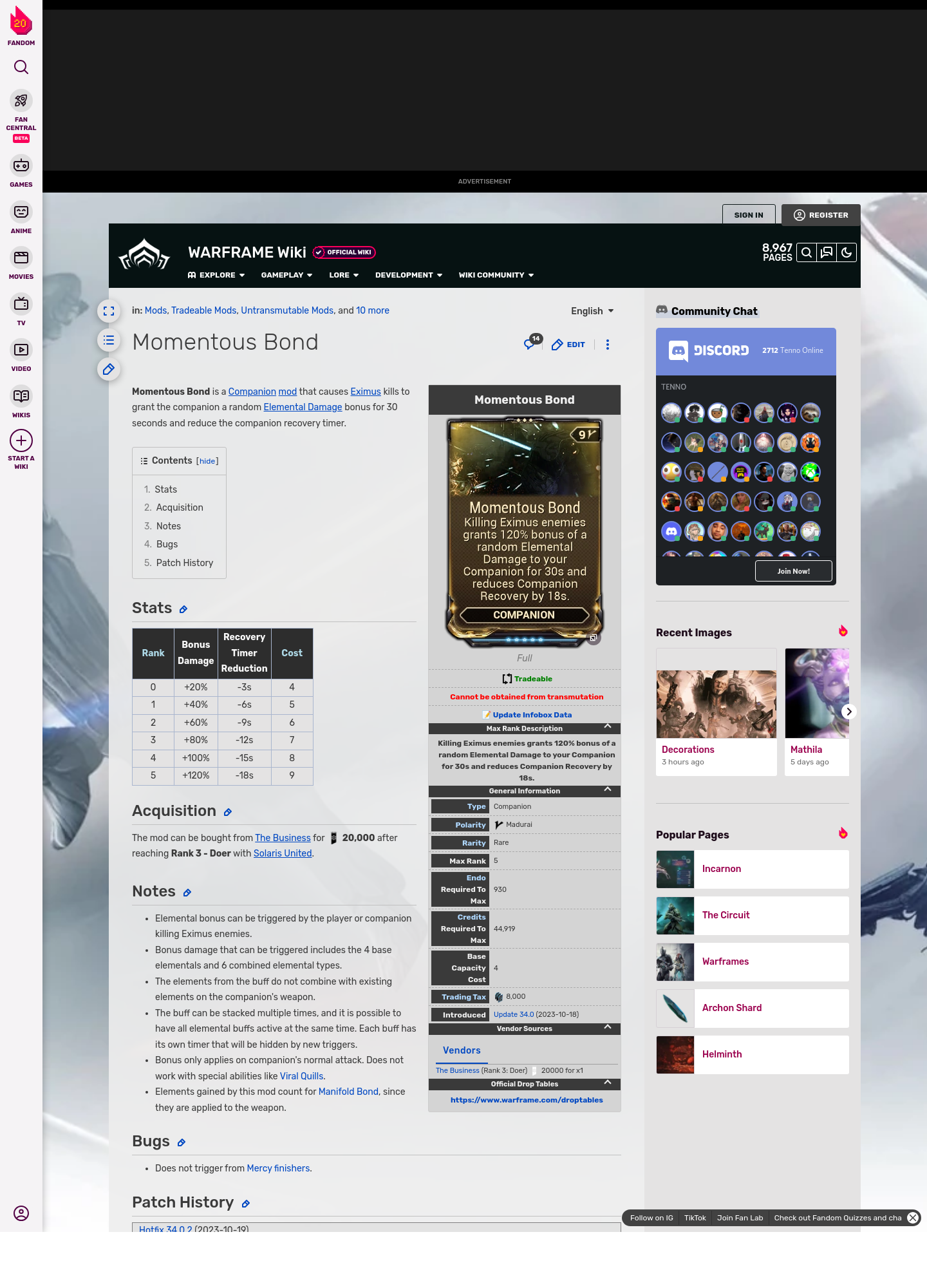
Task: Open the Viral Quills link
Action: click(x=301, y=1076)
